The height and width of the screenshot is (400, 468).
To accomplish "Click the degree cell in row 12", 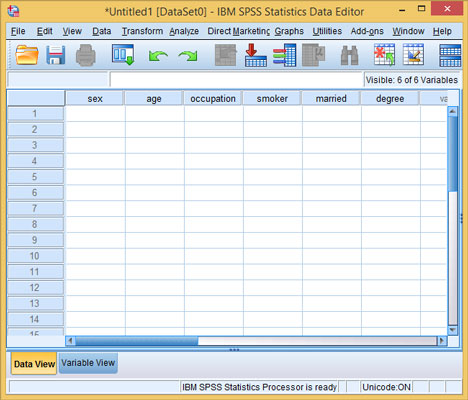I will [391, 288].
